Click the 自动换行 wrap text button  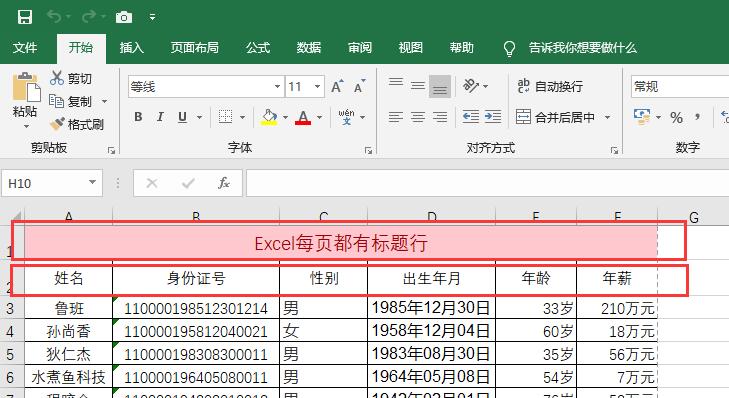point(550,86)
